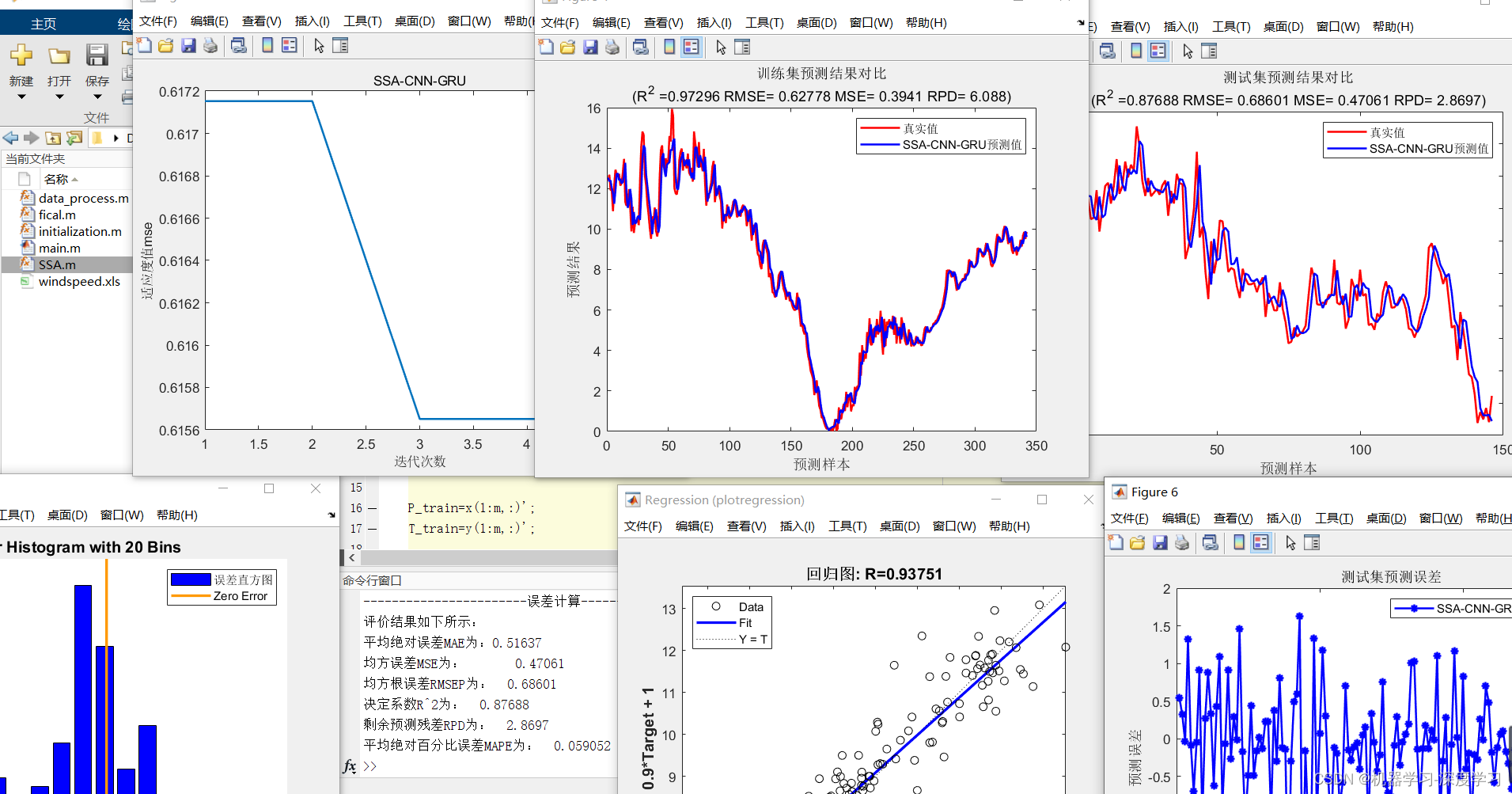This screenshot has height=794, width=1512.
Task: Click Print icon in SSA-CNN-GRU figure toolbar
Action: click(x=210, y=46)
